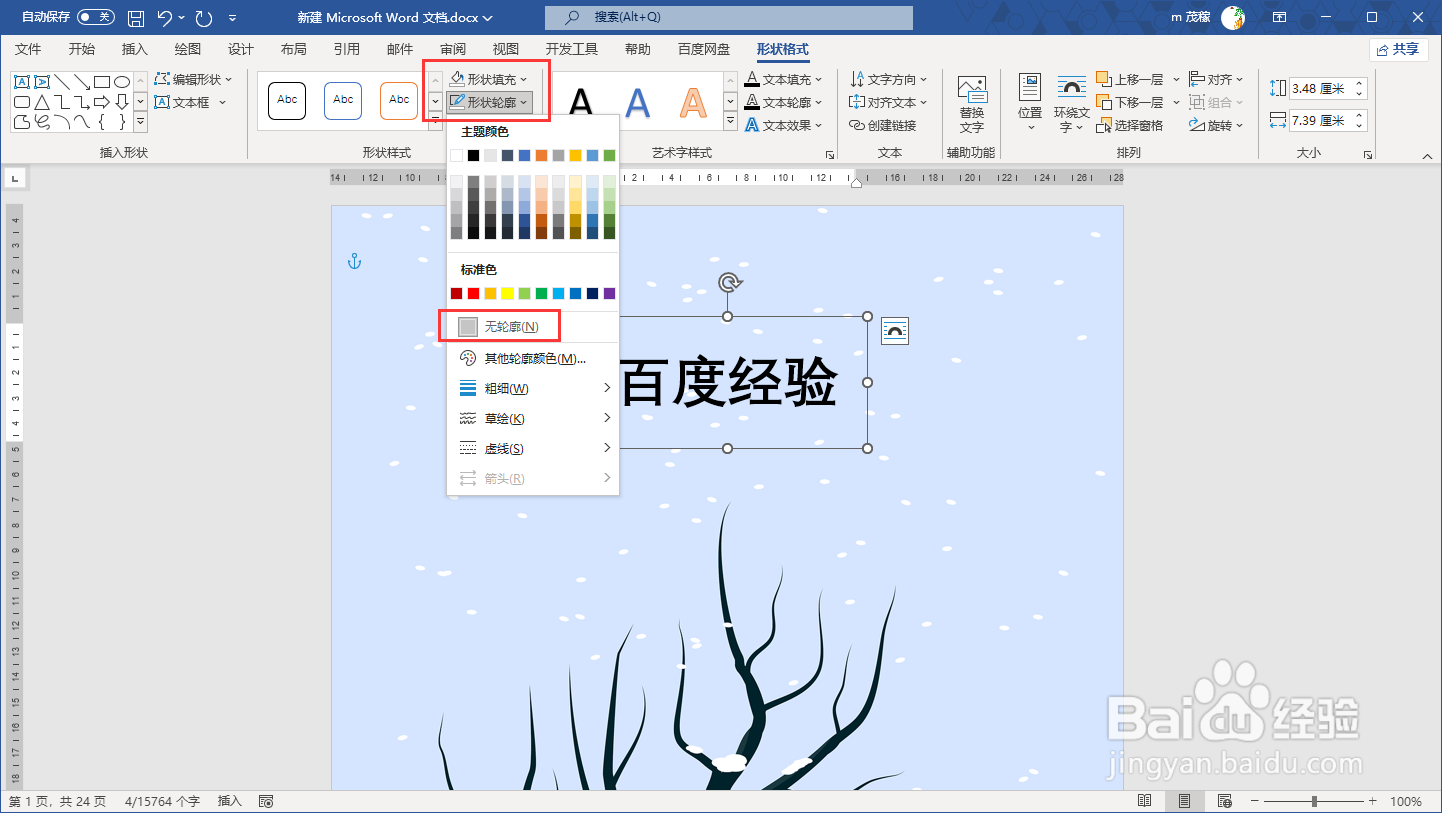Screen dimensions: 1442x813
Task: Insert an oval shape from shapes gallery
Action: click(122, 81)
